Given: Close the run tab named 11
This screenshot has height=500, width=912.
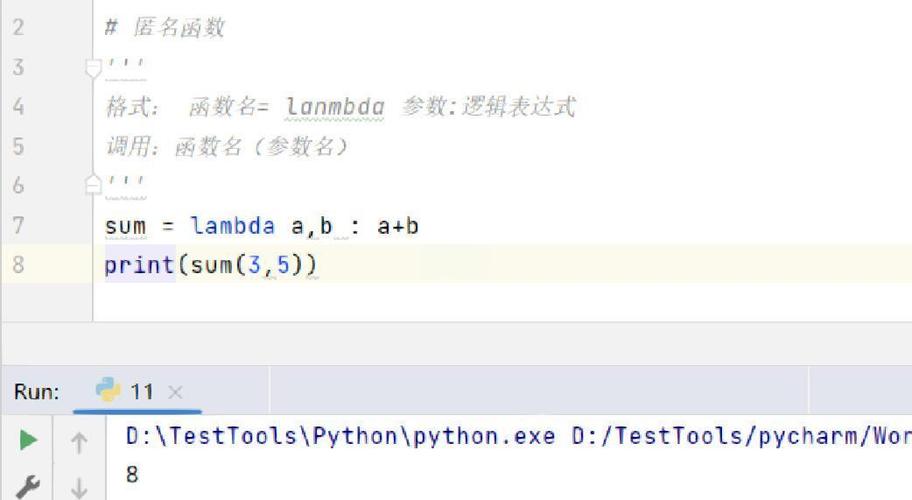Looking at the screenshot, I should [176, 392].
